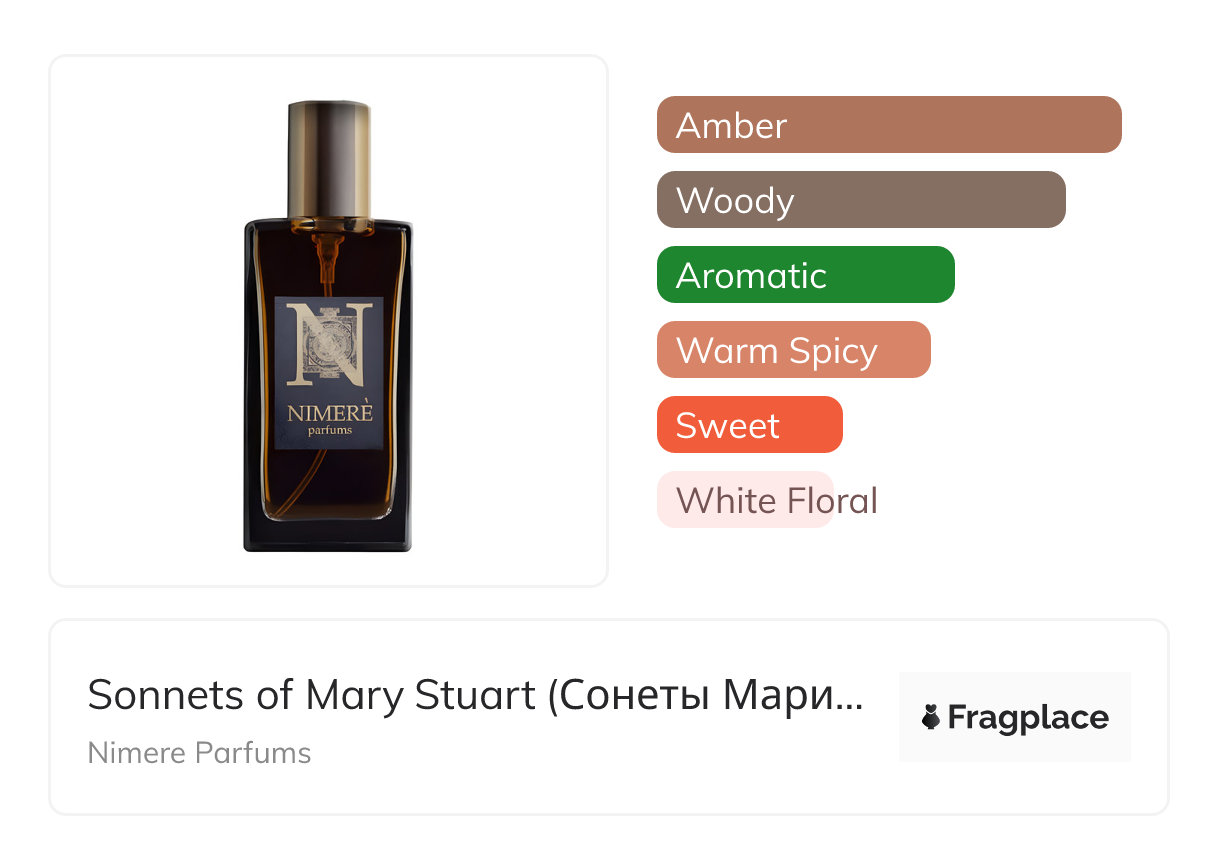Choose the green Aromatic accord bar
Viewport: 1218px width, 864px height.
(805, 275)
